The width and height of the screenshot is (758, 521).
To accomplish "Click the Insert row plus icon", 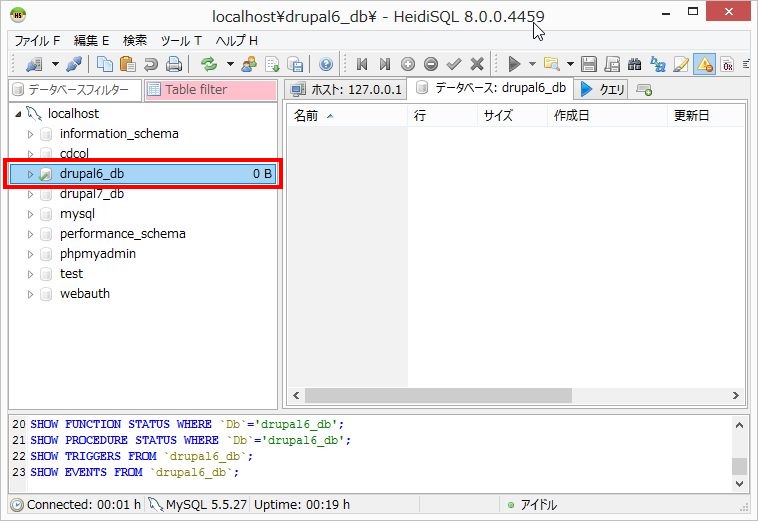I will coord(408,64).
